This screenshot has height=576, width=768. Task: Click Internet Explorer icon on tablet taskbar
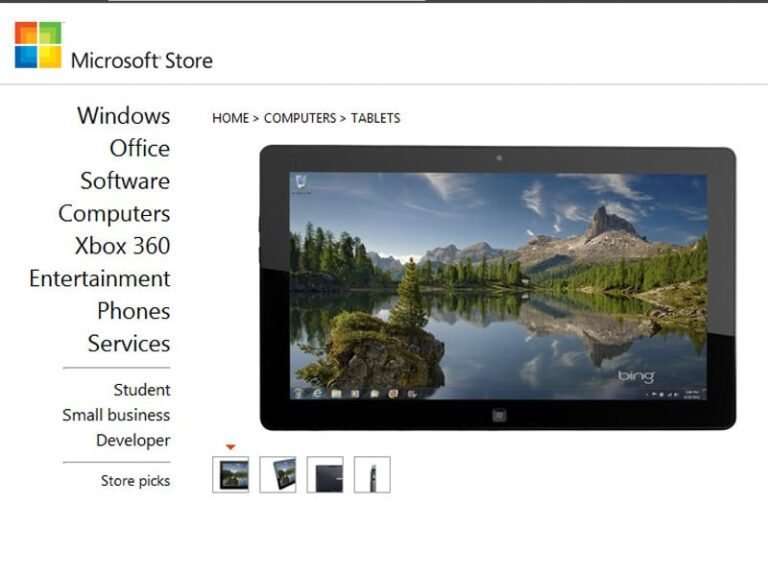[317, 393]
